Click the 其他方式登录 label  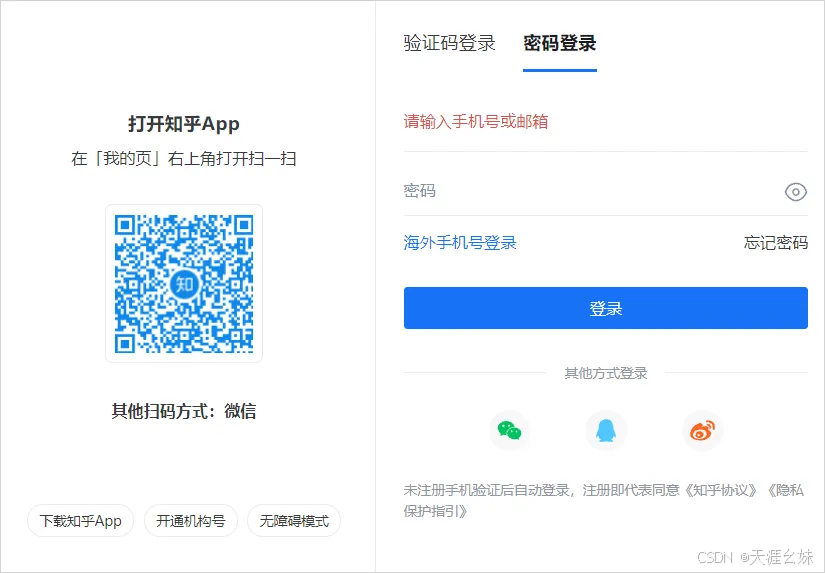coord(606,373)
